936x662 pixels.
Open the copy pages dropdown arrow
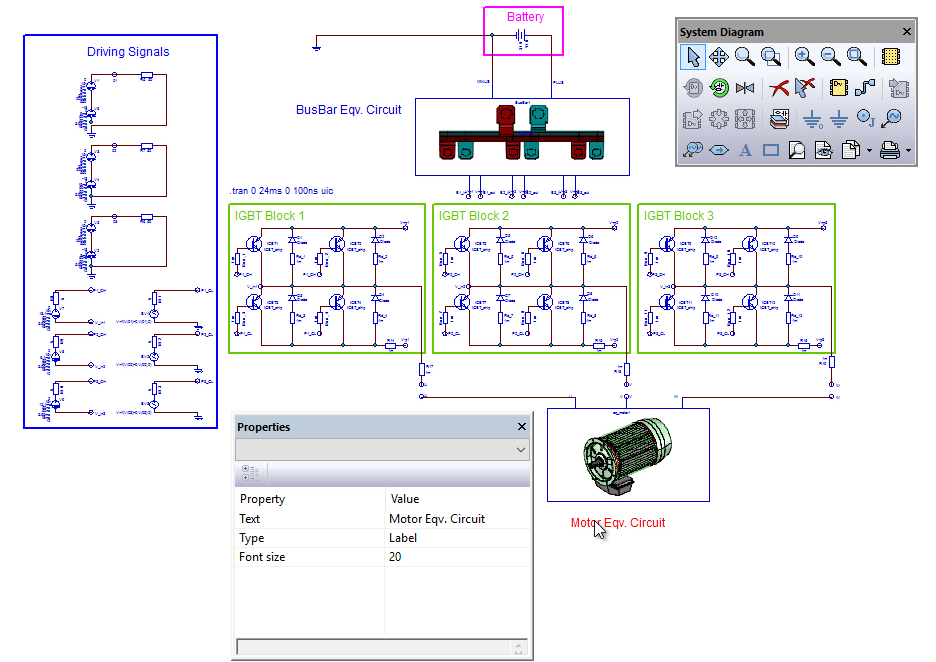870,151
